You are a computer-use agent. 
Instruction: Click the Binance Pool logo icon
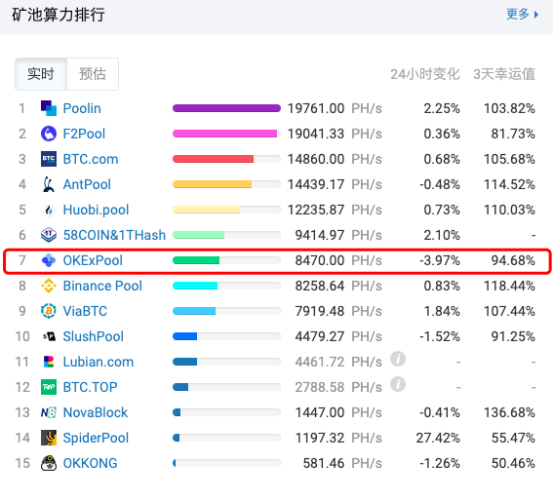tap(49, 286)
